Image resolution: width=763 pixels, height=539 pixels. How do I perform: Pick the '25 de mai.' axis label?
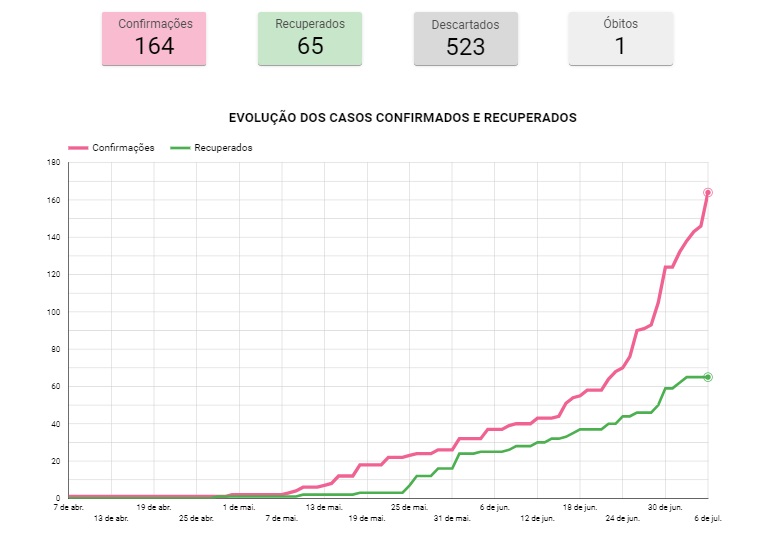[409, 507]
